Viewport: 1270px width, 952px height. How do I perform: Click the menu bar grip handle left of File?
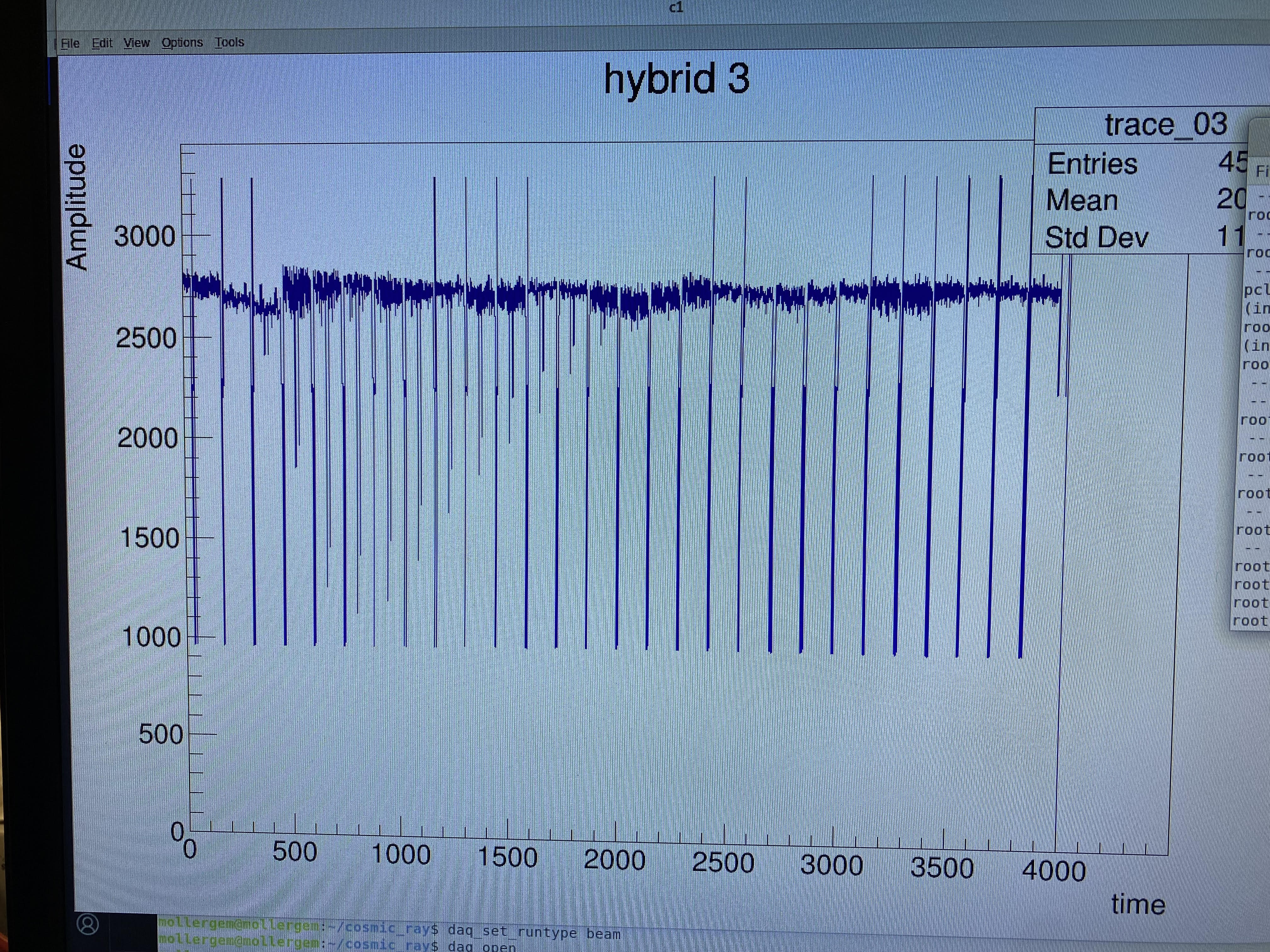tap(56, 44)
